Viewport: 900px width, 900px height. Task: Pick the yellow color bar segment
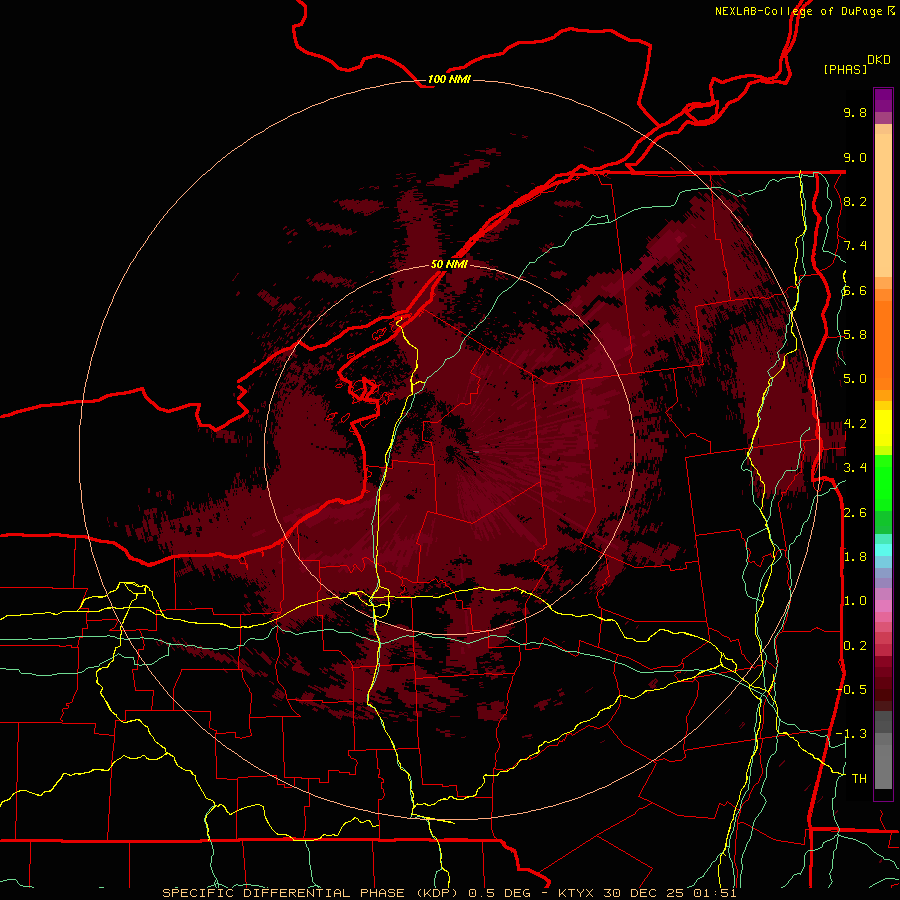pyautogui.click(x=883, y=428)
